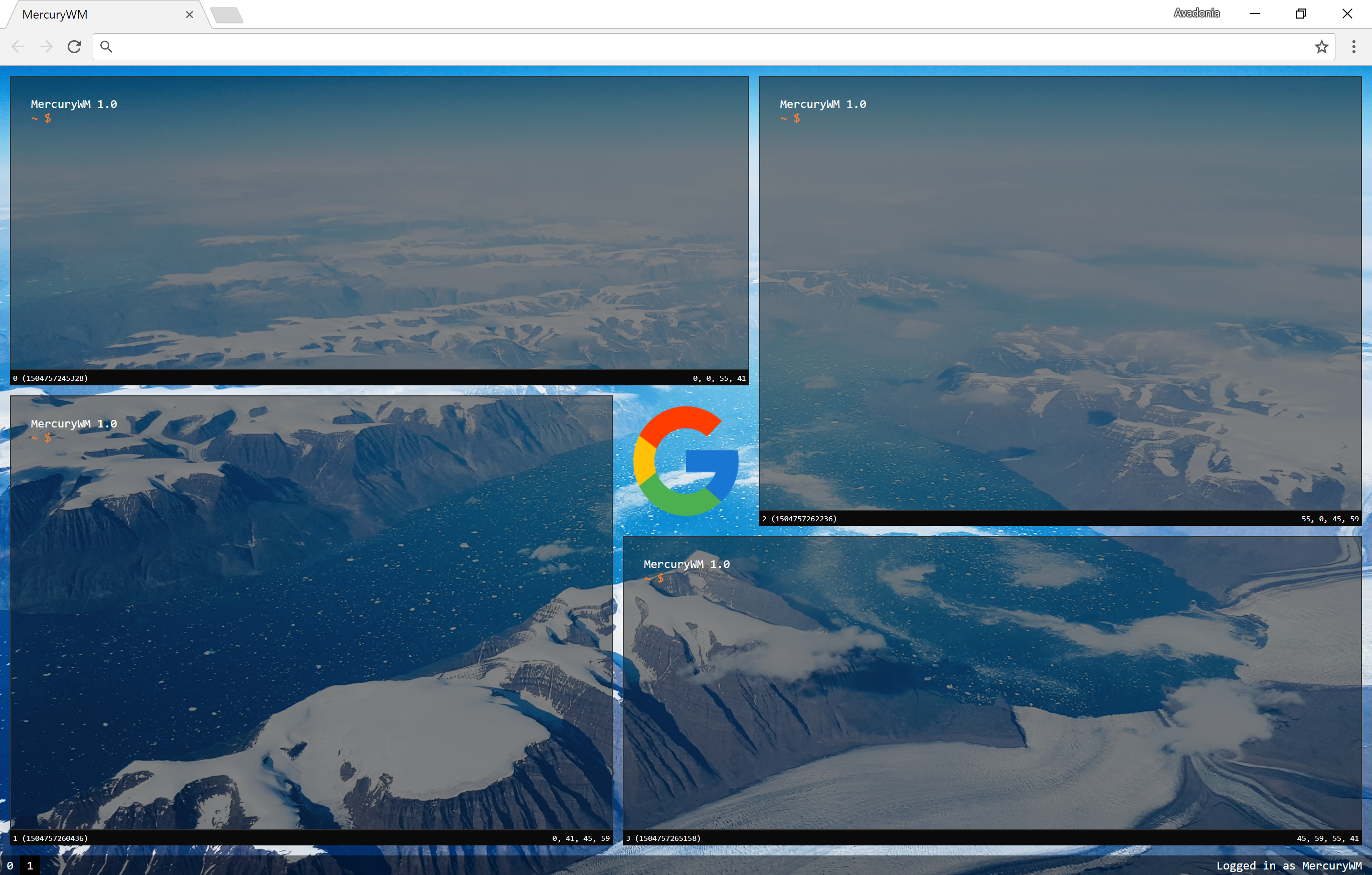Click the back navigation arrow
Screen dimensions: 1372x875
(x=18, y=47)
